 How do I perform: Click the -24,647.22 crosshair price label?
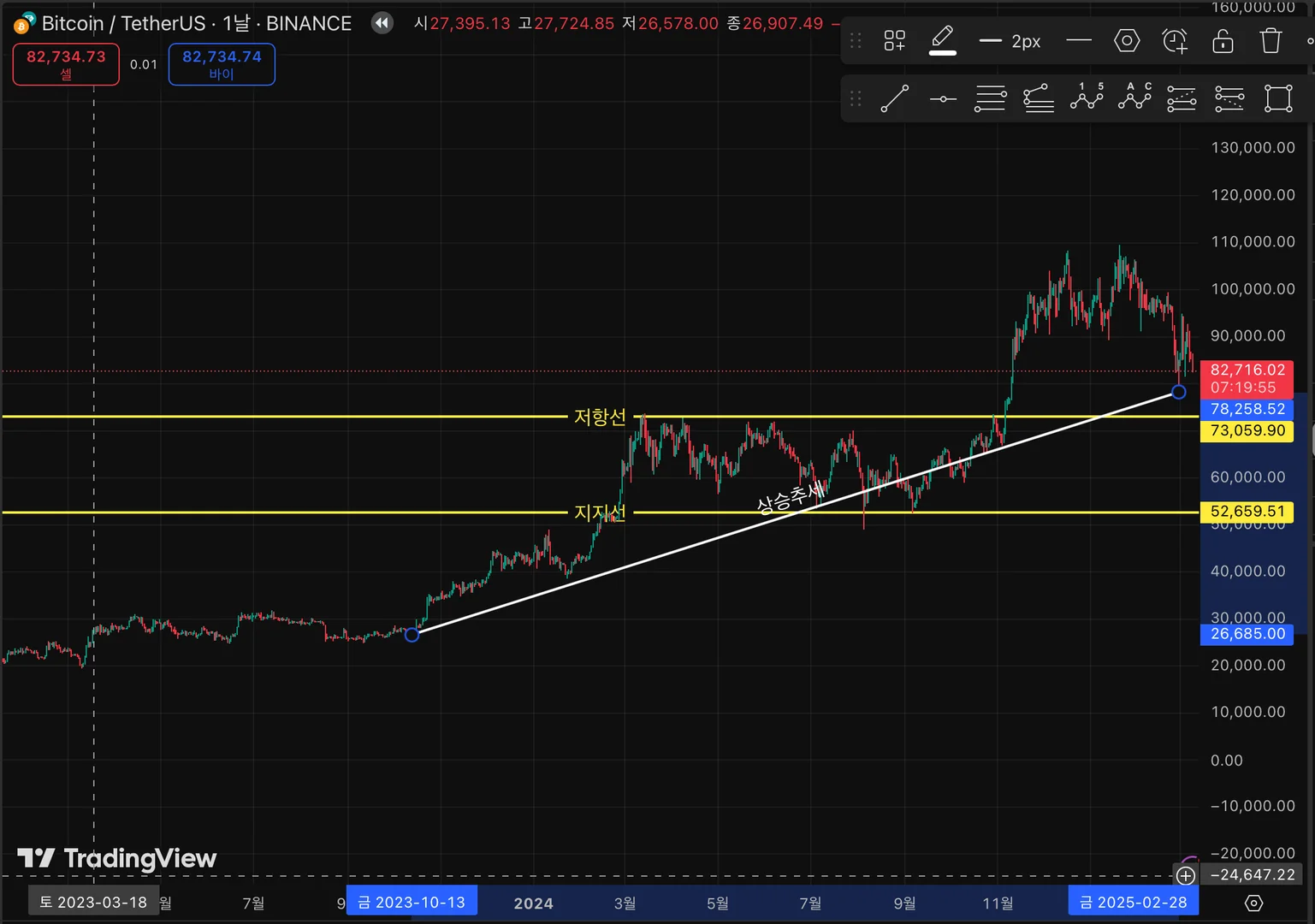click(1253, 875)
